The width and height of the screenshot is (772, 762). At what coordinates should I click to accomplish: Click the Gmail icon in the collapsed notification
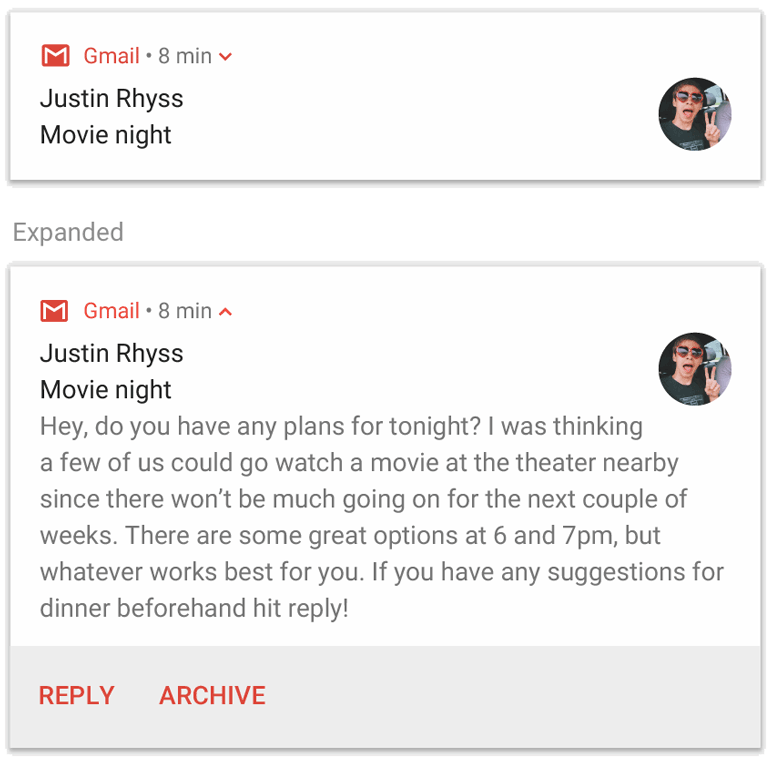coord(55,56)
